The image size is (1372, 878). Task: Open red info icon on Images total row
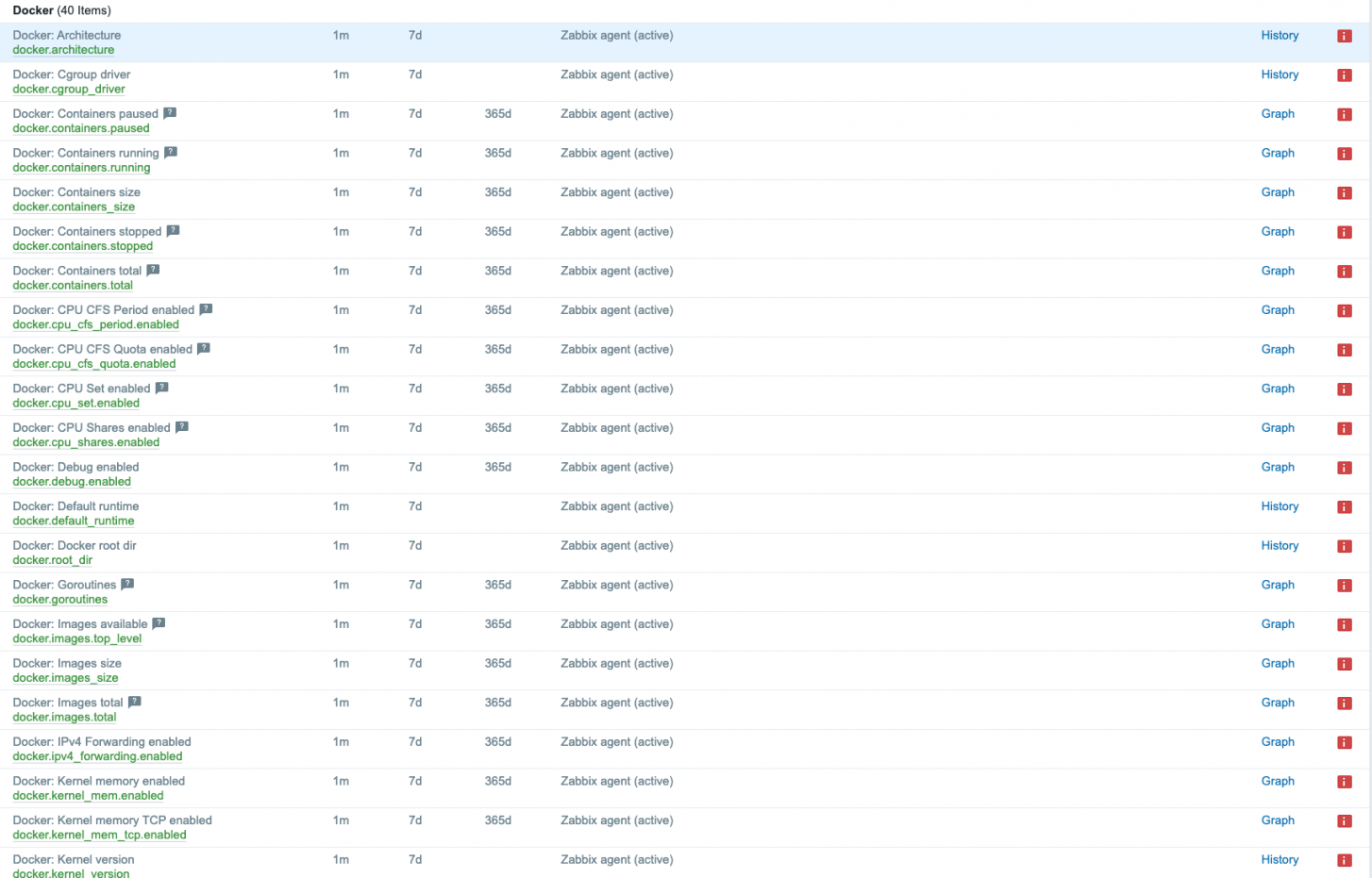[x=1345, y=704]
